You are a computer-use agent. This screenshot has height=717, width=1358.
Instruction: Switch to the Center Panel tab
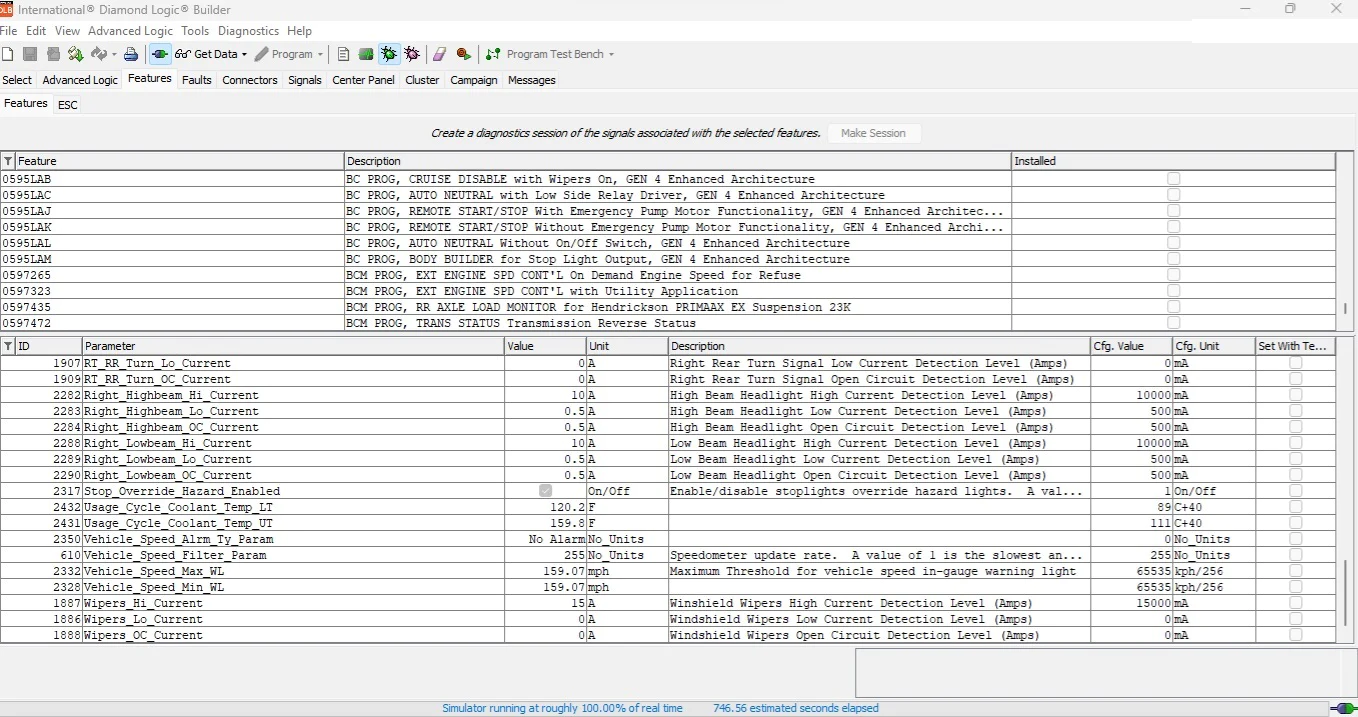click(363, 80)
